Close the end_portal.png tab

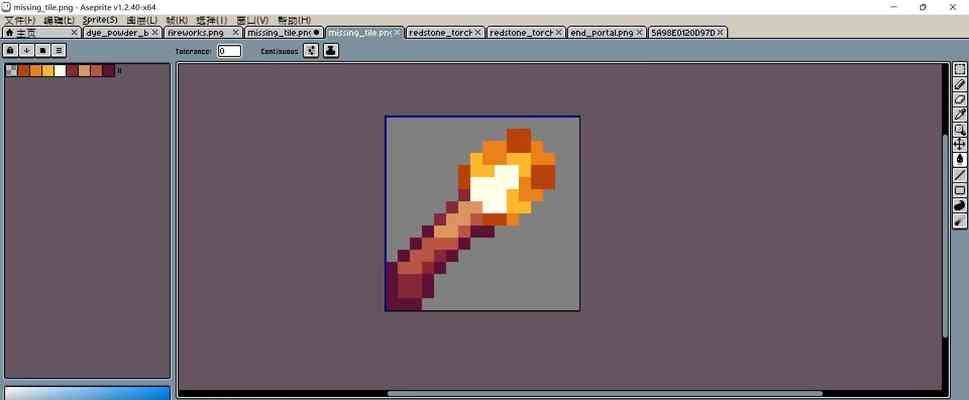click(x=640, y=32)
